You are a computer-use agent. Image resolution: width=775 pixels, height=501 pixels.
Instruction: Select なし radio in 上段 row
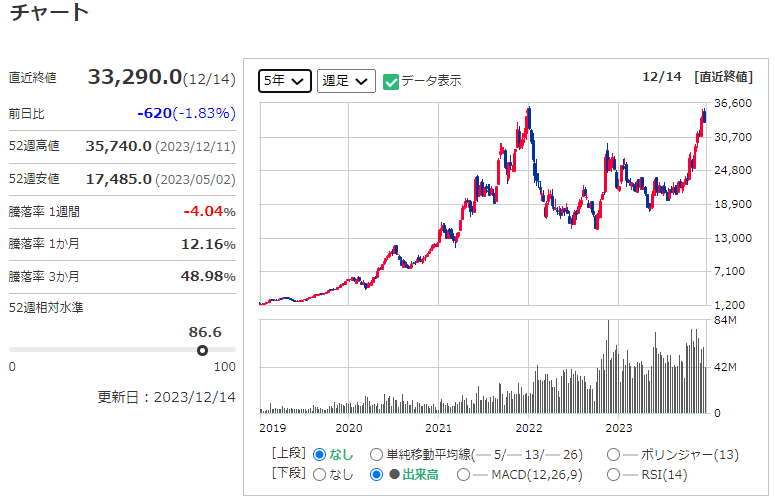[320, 454]
